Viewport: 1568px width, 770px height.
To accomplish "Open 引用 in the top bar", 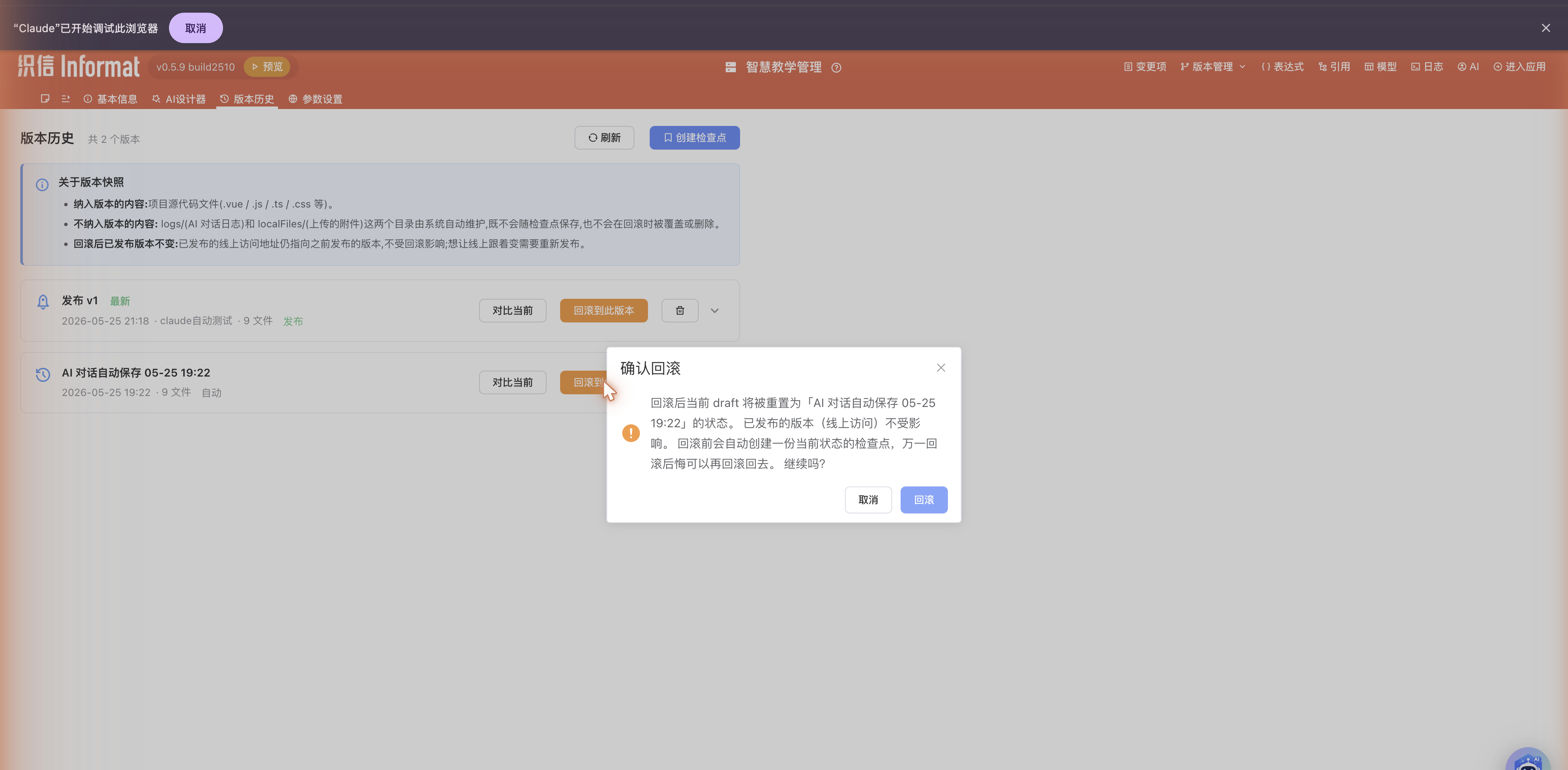I will [x=1334, y=66].
